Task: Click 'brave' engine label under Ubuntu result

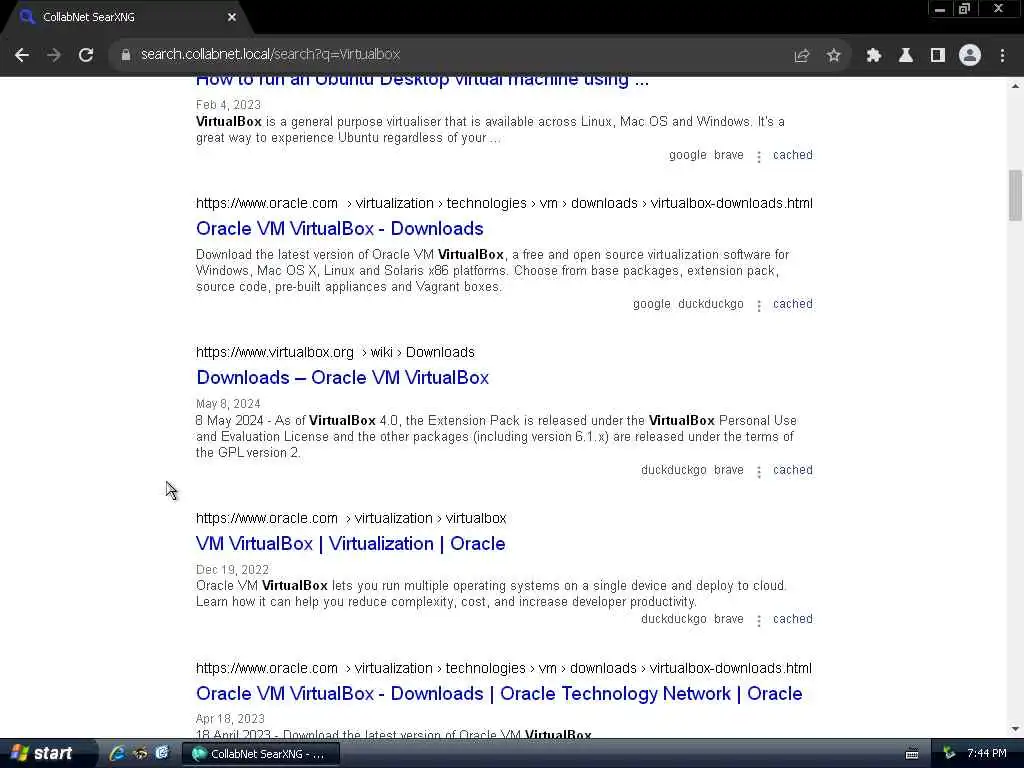Action: click(x=729, y=155)
